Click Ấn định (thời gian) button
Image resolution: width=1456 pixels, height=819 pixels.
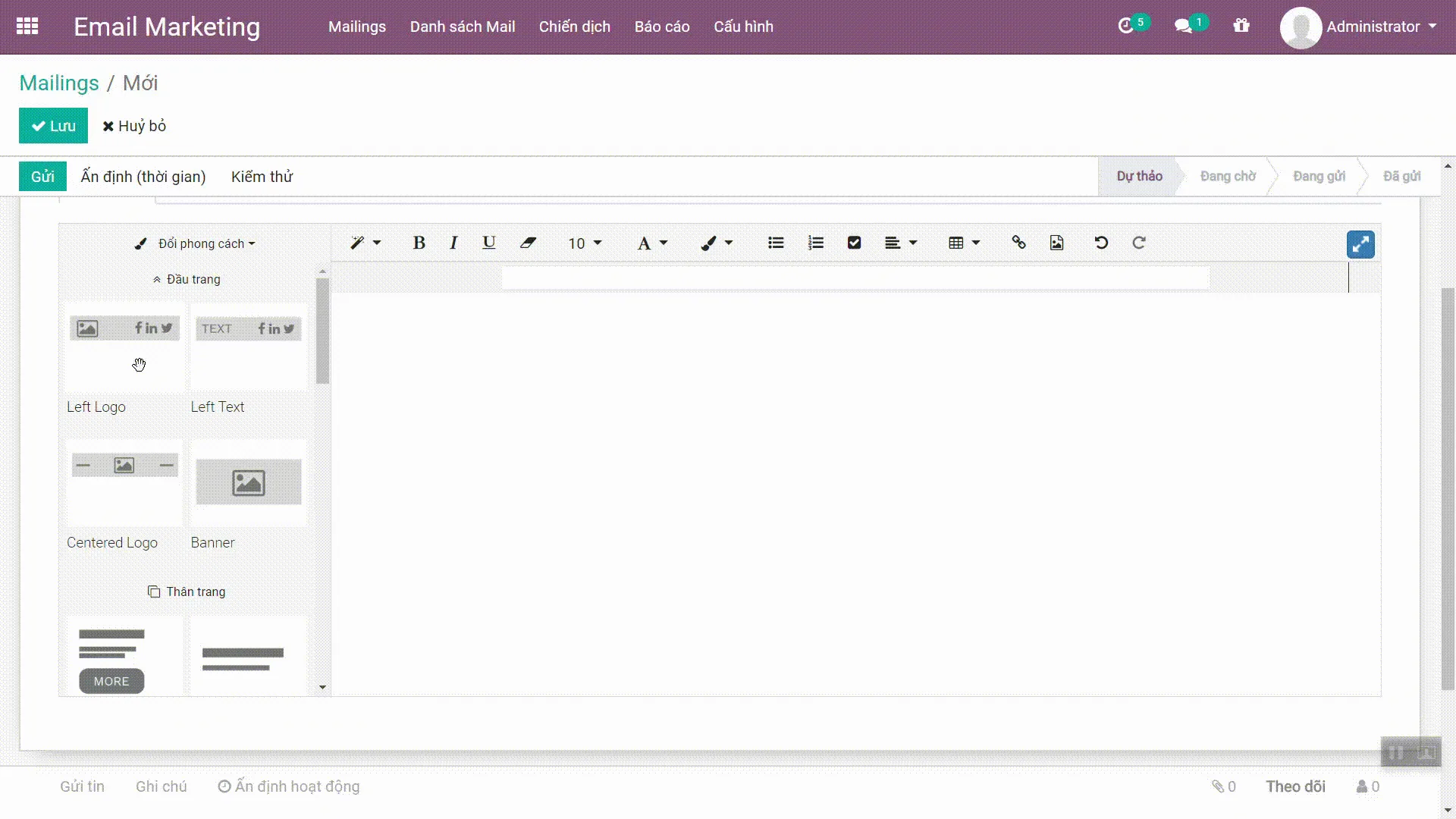tap(143, 177)
